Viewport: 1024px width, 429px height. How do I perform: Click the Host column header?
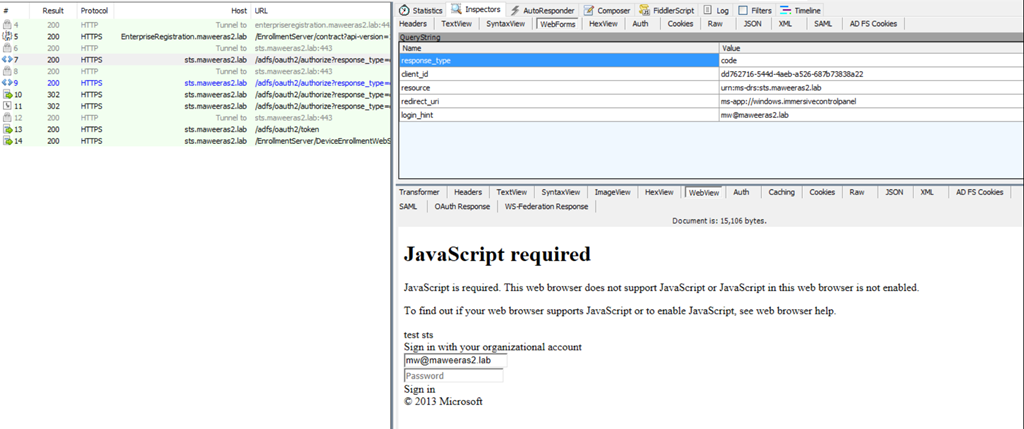tap(238, 10)
